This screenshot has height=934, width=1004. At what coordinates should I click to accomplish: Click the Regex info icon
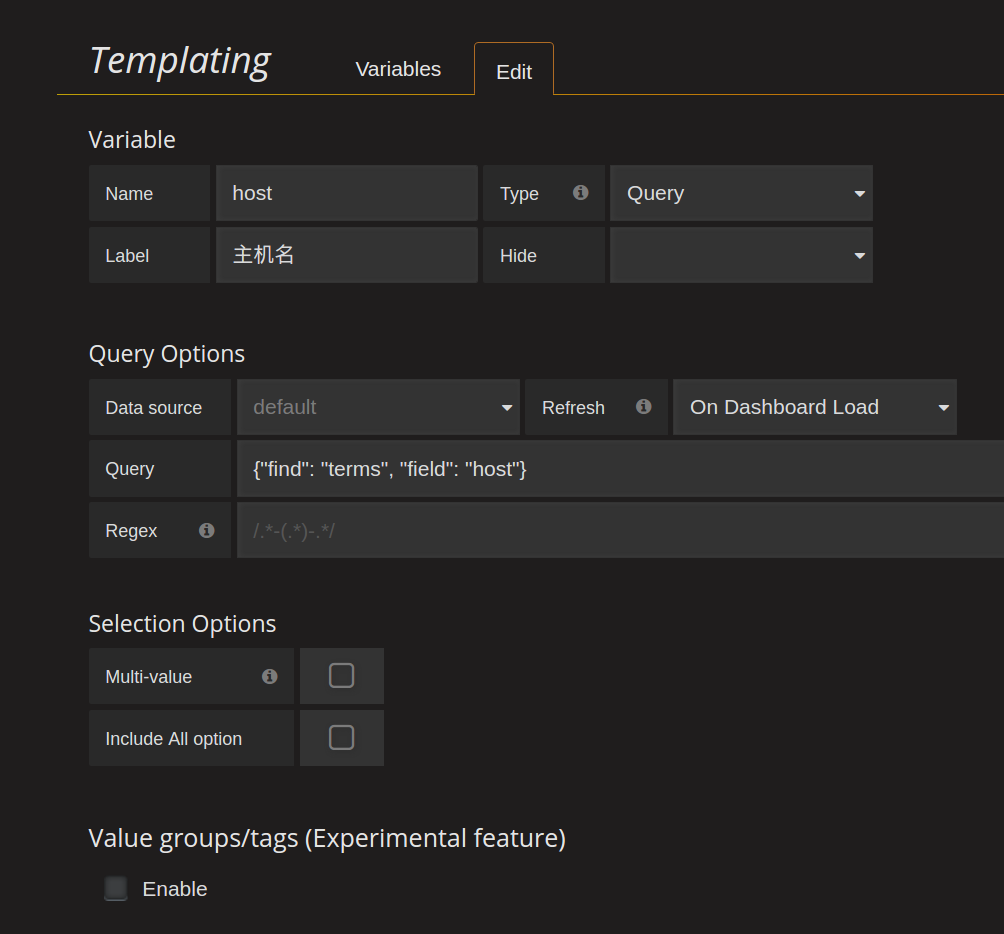pyautogui.click(x=206, y=530)
